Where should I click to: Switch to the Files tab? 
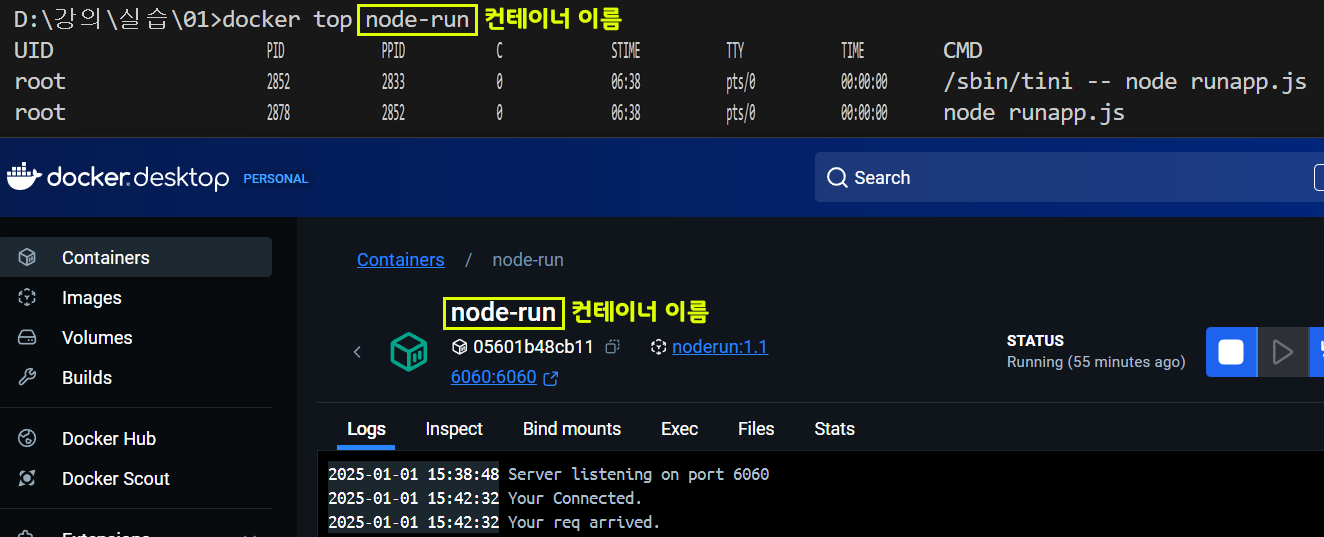pyautogui.click(x=756, y=429)
